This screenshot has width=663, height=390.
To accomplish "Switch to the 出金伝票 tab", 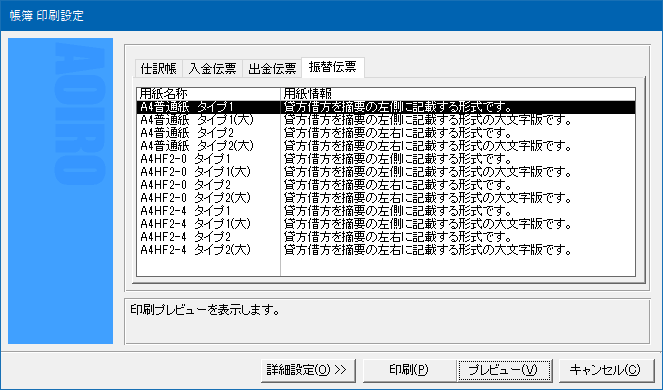I will coord(272,69).
